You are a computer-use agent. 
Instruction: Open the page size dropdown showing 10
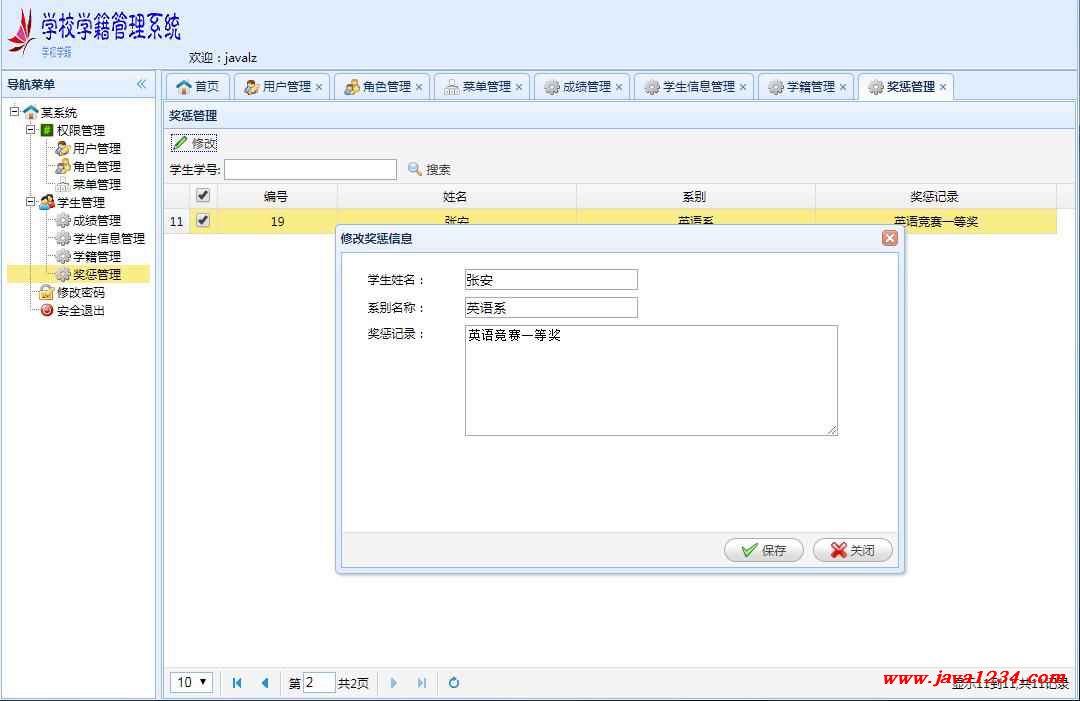[192, 682]
